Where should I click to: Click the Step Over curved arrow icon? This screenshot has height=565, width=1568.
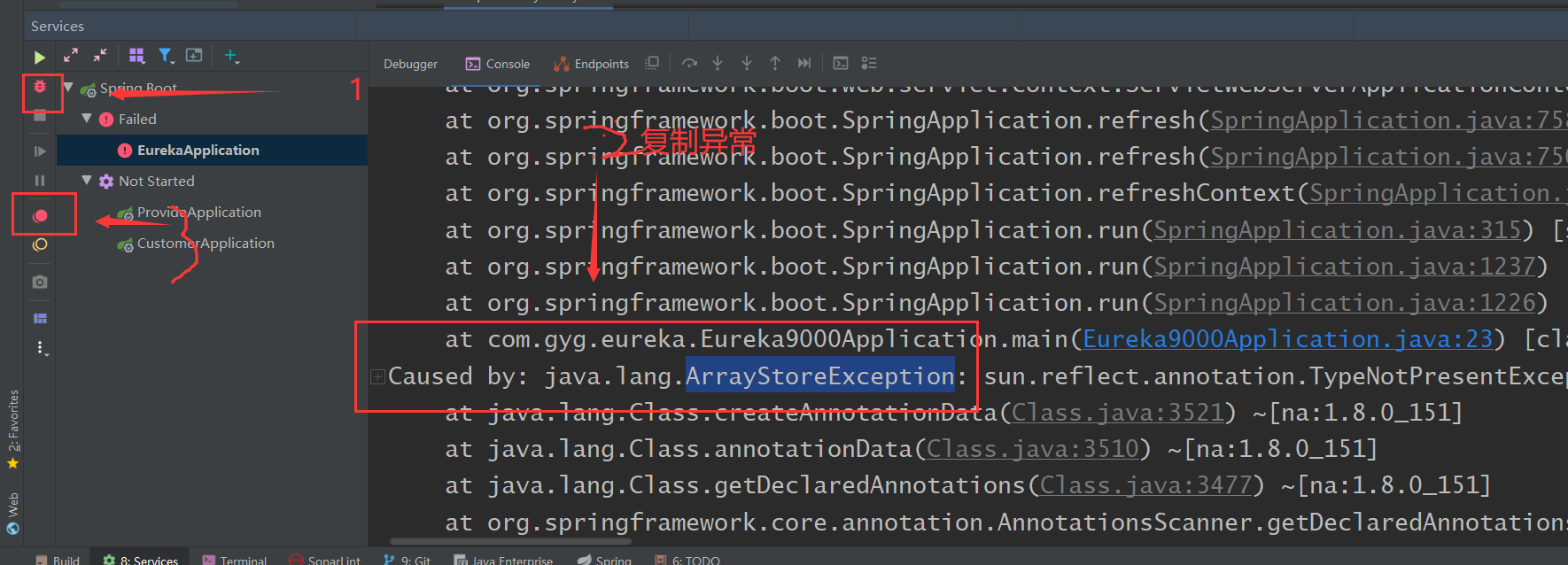(689, 63)
